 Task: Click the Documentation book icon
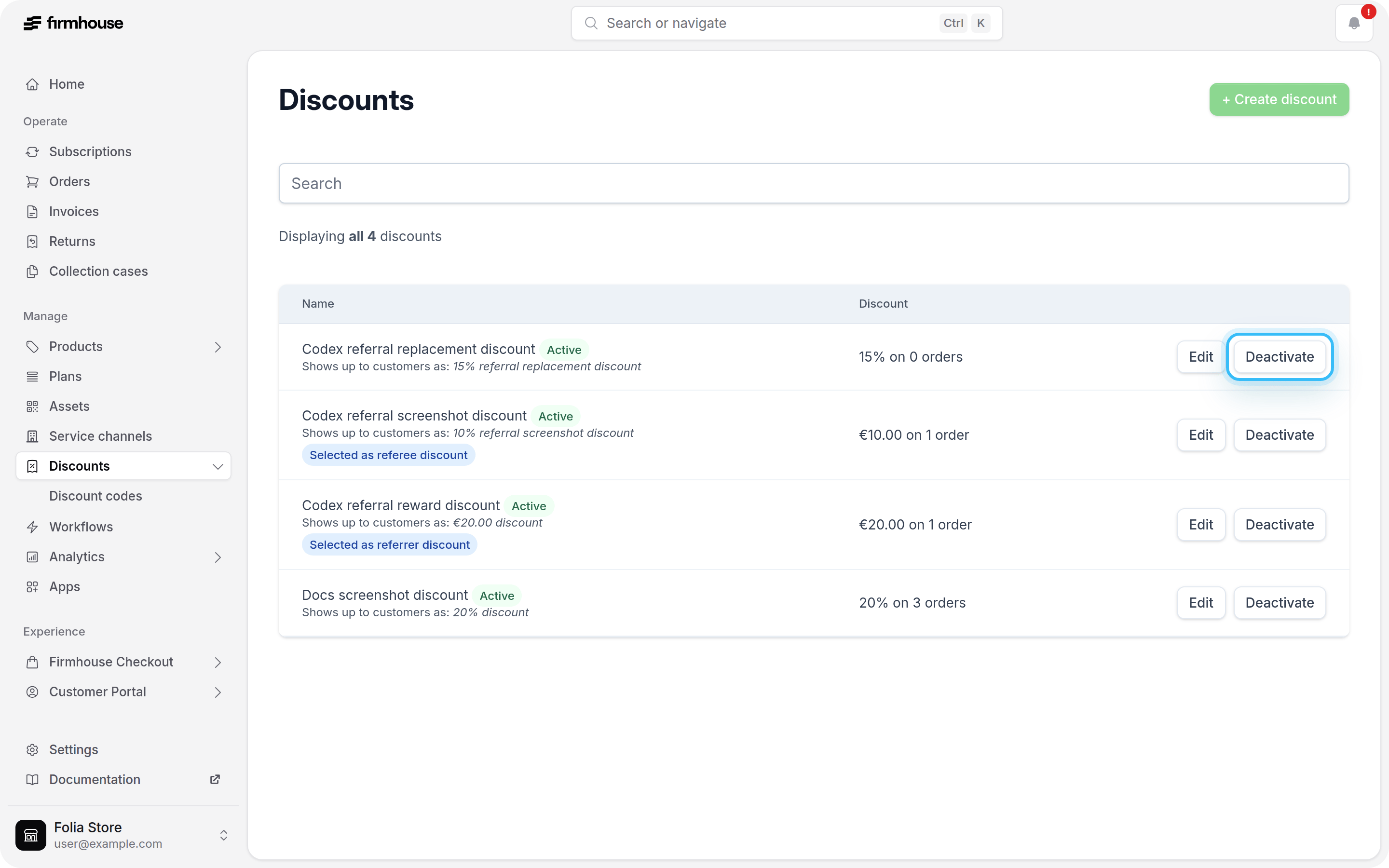click(x=32, y=780)
